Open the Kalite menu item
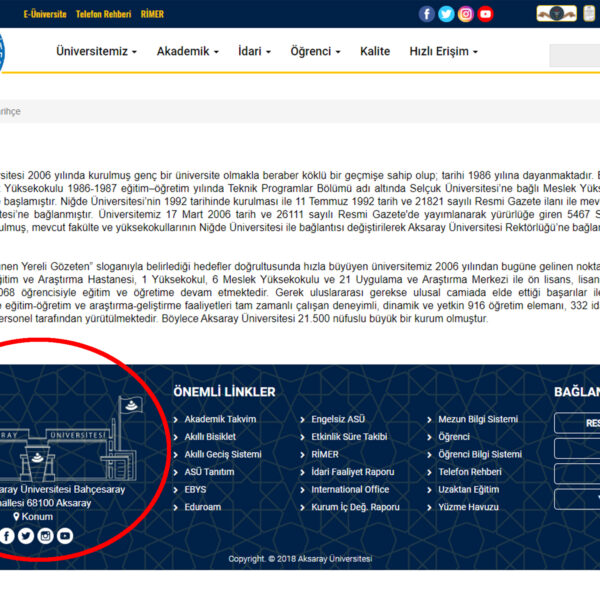Viewport: 600px width, 600px height. [x=375, y=51]
